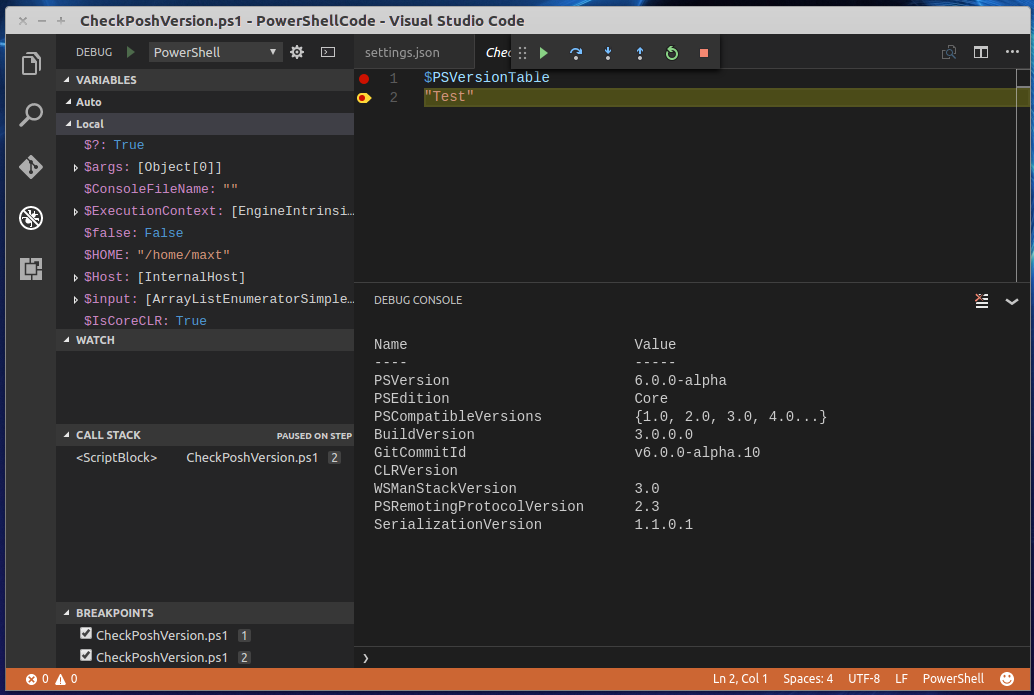Image resolution: width=1034 pixels, height=695 pixels.
Task: Open the Debug view in activity bar
Action: click(x=31, y=218)
